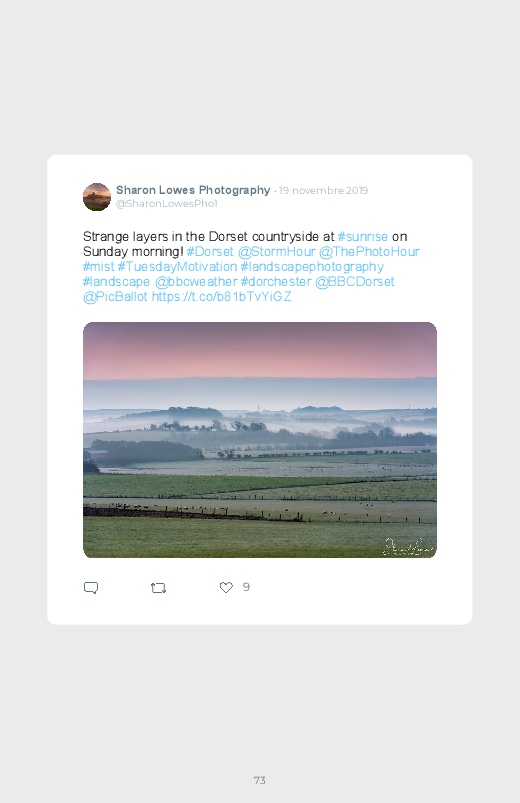This screenshot has height=803, width=520.
Task: Visit @BBCDorset mention
Action: pyautogui.click(x=355, y=282)
